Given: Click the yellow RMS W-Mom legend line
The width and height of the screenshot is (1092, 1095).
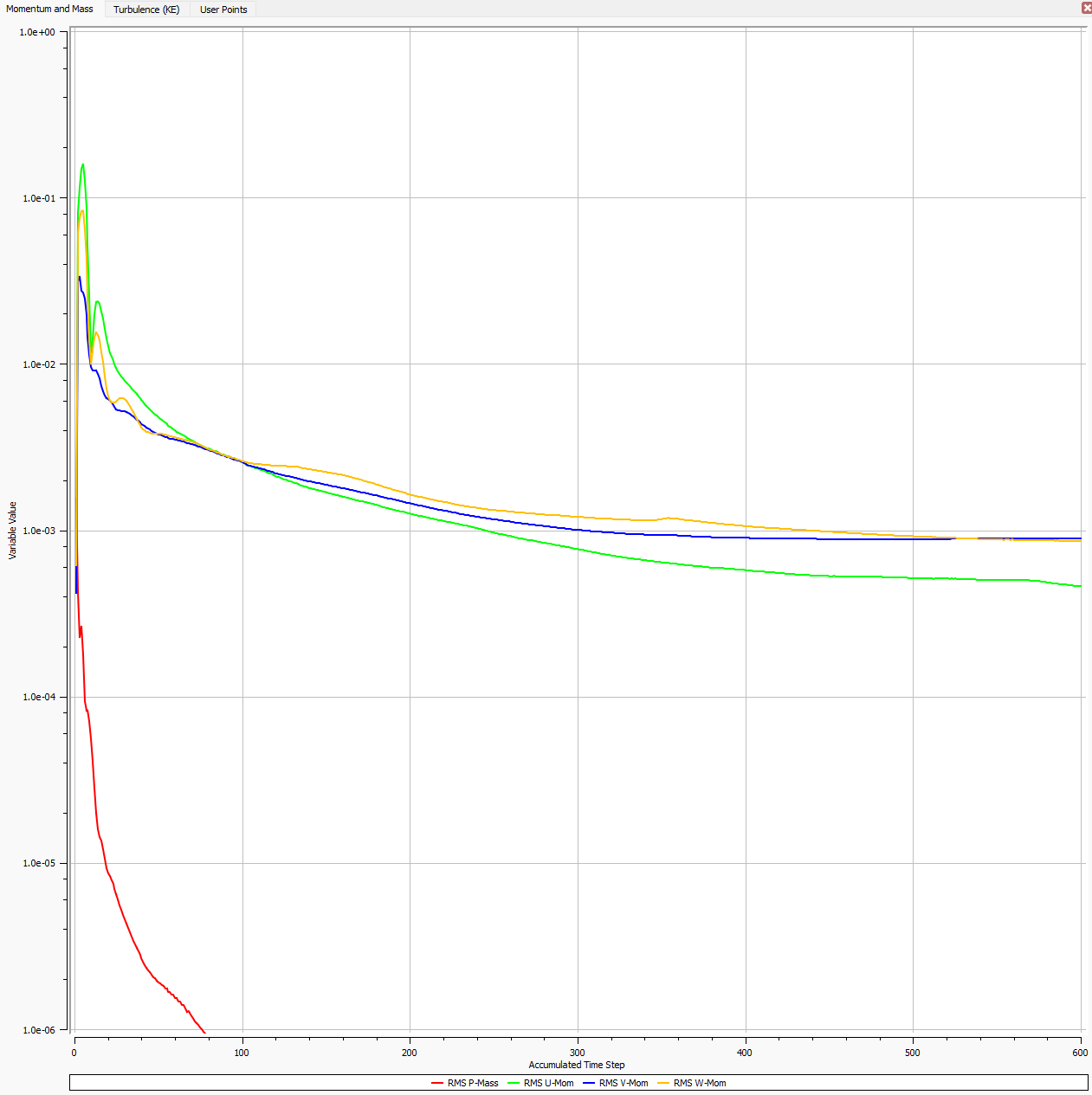Looking at the screenshot, I should (x=663, y=1083).
